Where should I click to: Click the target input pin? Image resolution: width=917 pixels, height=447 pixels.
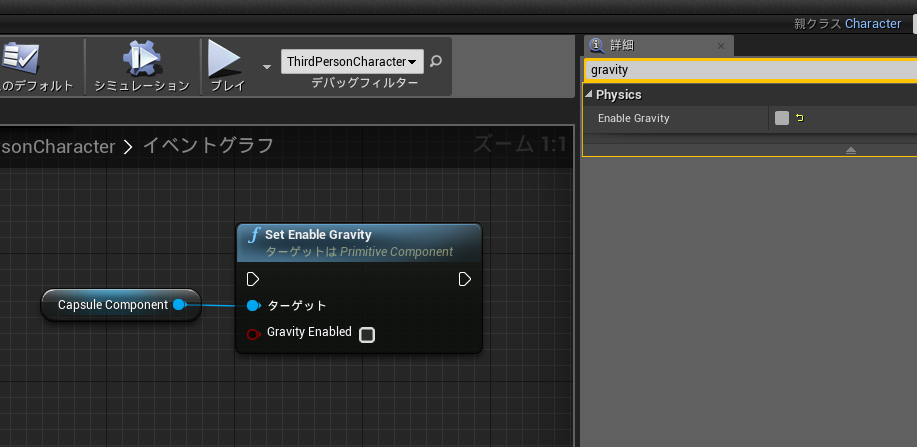253,305
